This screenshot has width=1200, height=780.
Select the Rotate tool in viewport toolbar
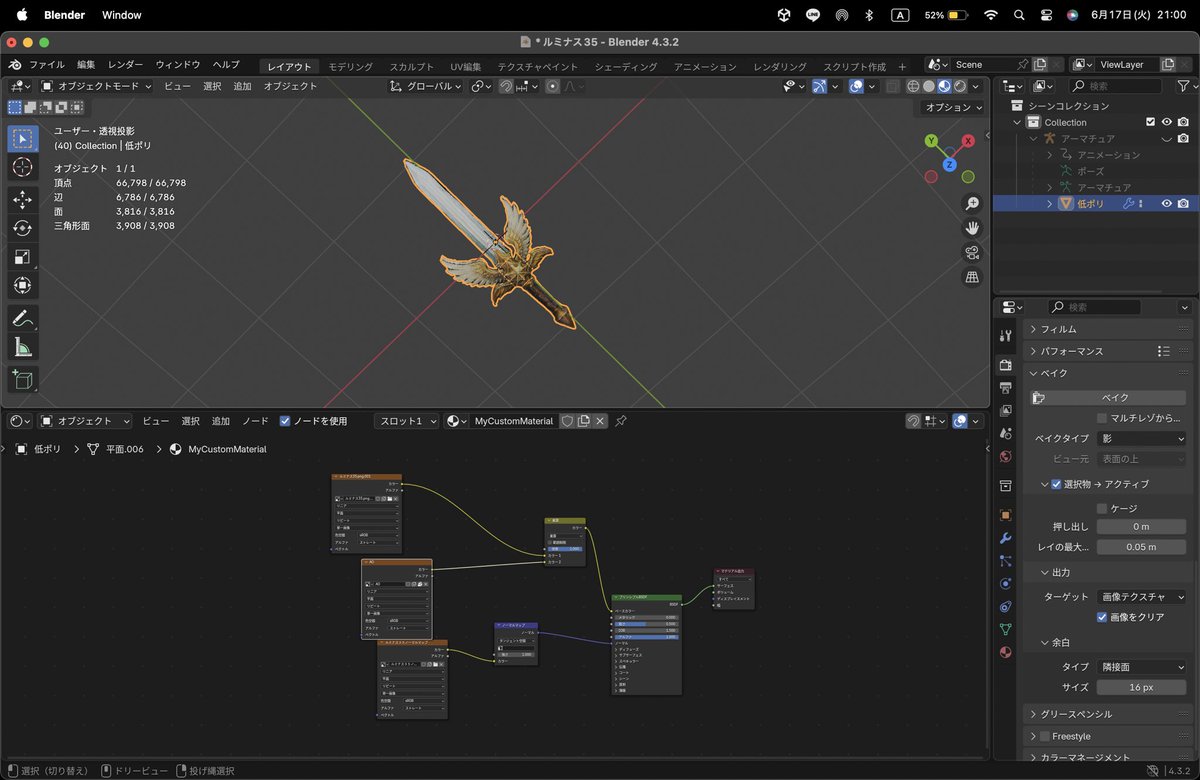[22, 228]
